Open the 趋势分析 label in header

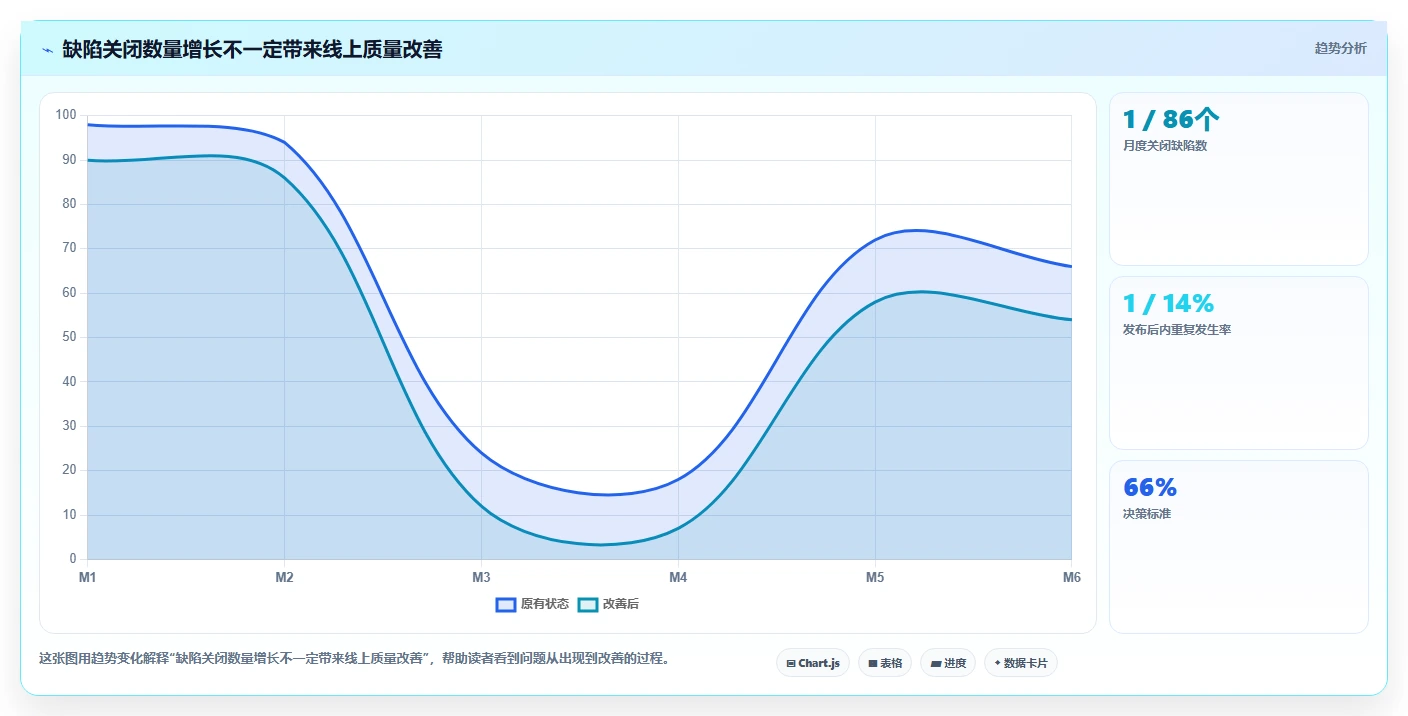coord(1340,49)
